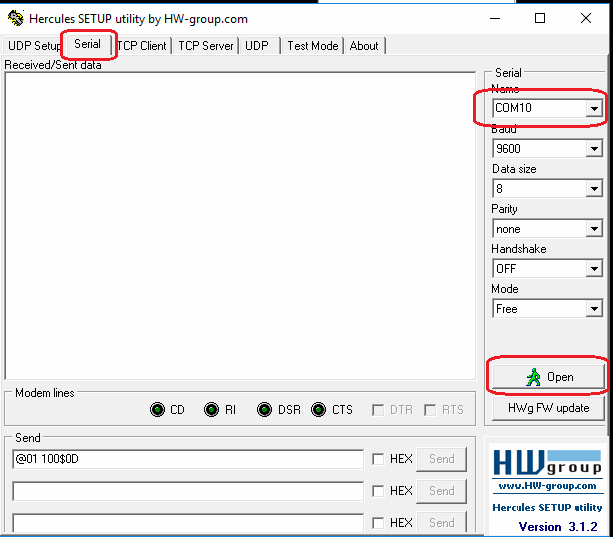Click the HWg FW update button
The image size is (613, 537).
(x=548, y=408)
